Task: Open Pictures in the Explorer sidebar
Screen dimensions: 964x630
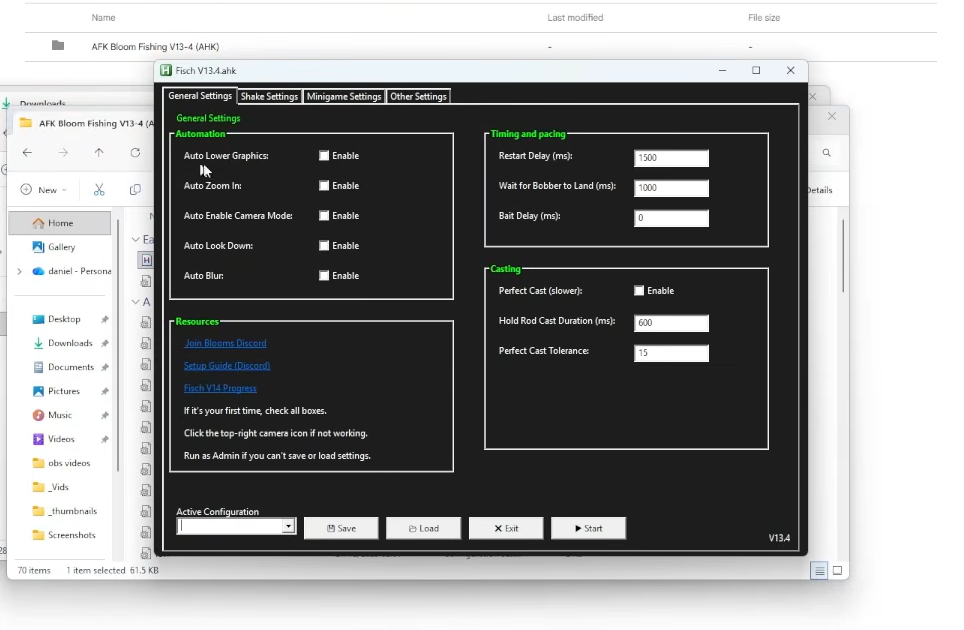Action: 63,391
